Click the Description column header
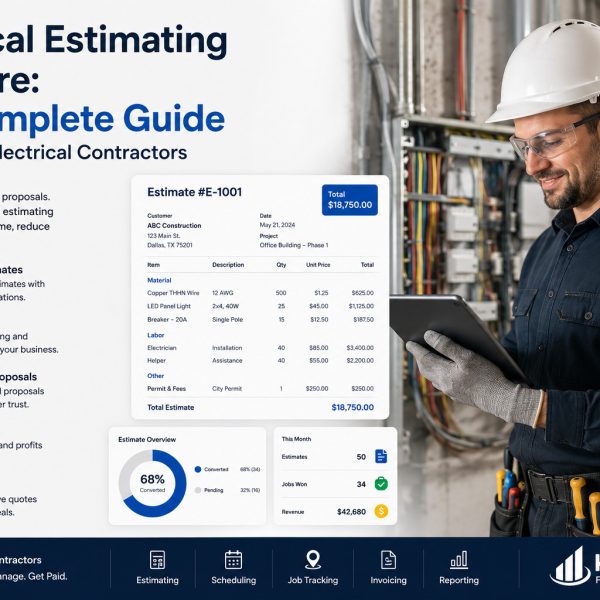This screenshot has height=600, width=600. click(x=228, y=264)
